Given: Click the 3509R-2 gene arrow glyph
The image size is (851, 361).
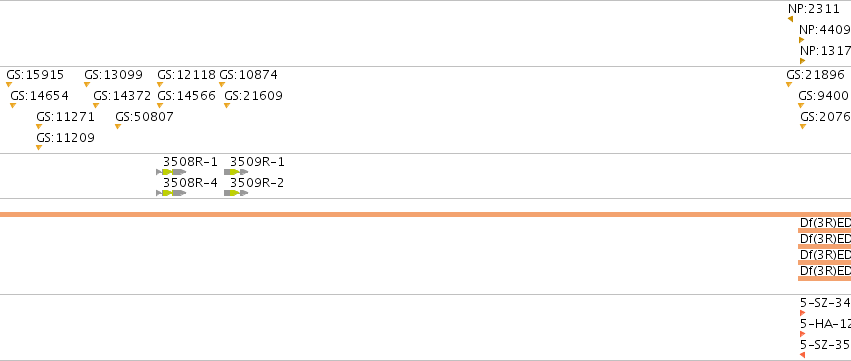Looking at the screenshot, I should (x=236, y=193).
